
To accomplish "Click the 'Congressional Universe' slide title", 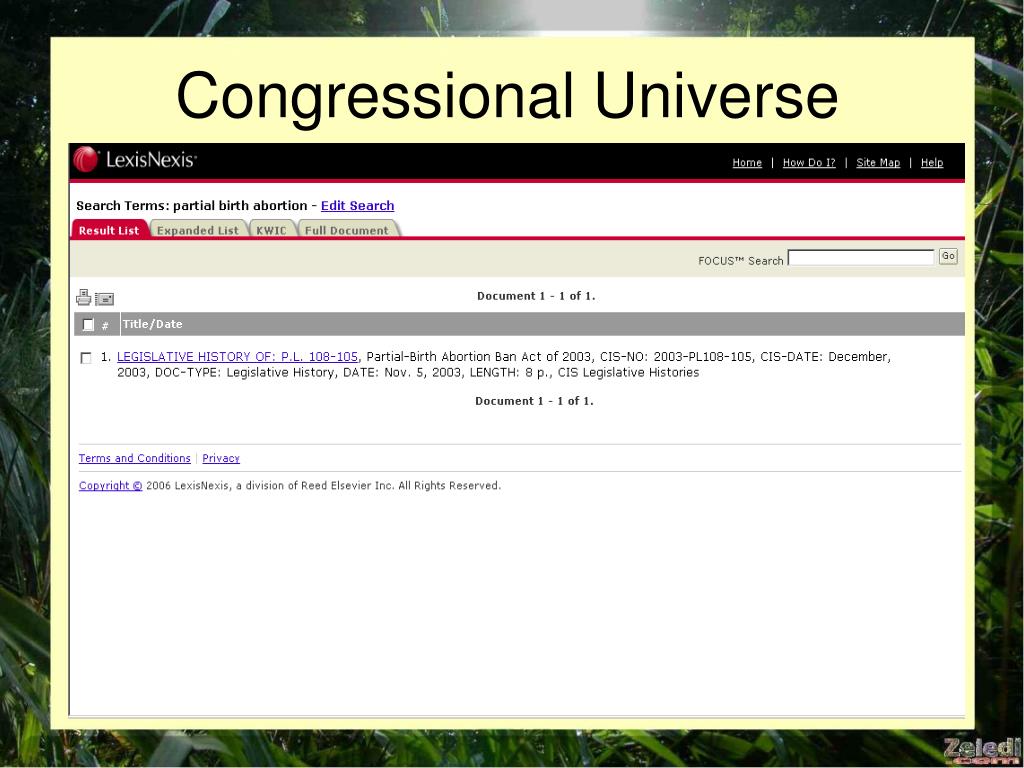I will (507, 96).
